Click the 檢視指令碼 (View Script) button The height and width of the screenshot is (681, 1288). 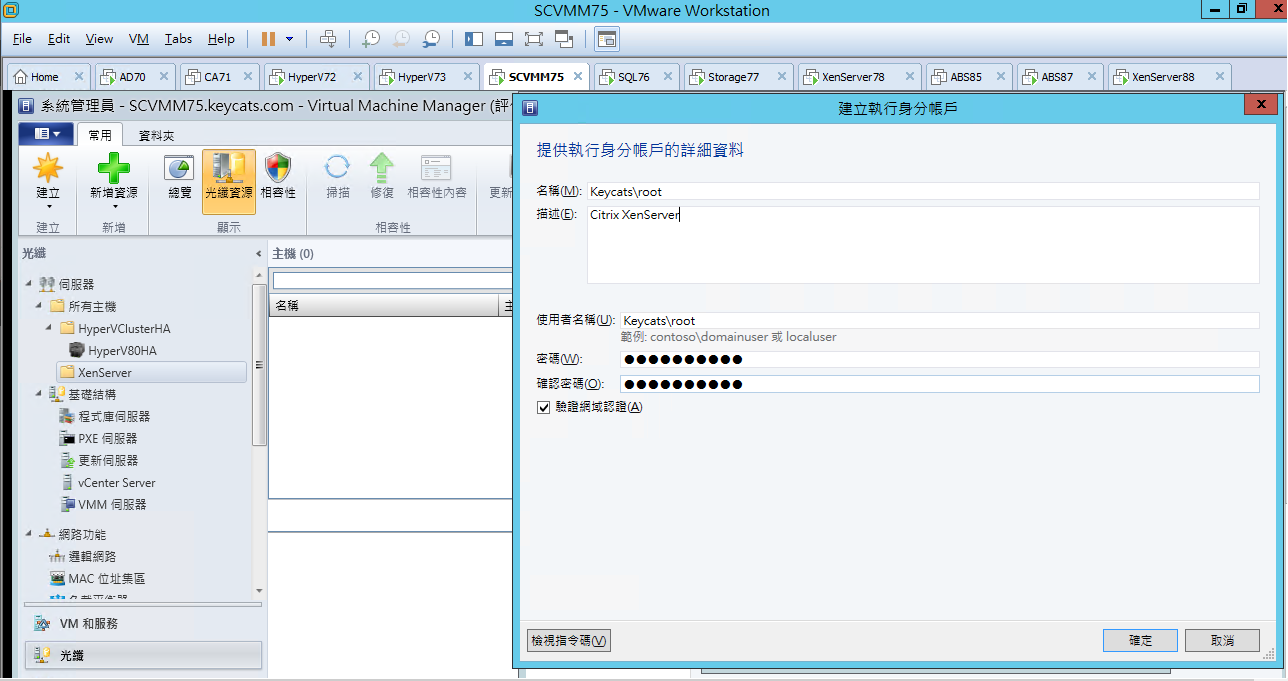[568, 640]
